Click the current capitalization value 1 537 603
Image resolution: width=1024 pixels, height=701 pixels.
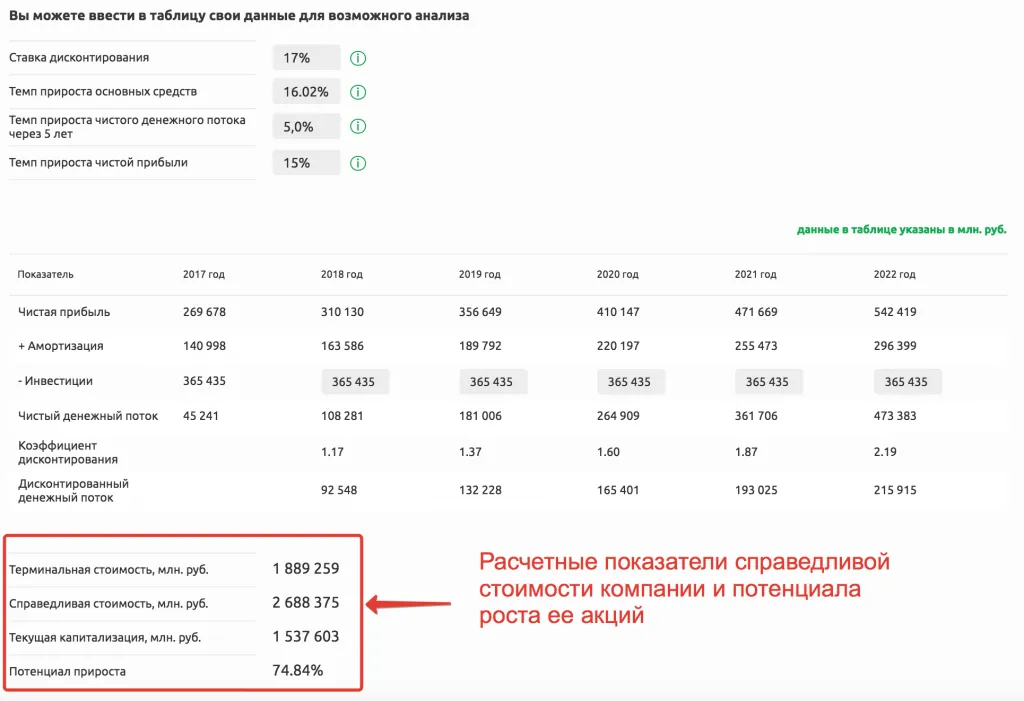306,637
